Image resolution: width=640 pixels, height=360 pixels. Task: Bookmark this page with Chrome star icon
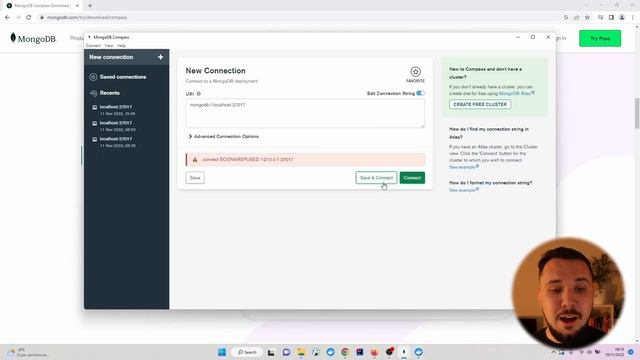[x=587, y=18]
